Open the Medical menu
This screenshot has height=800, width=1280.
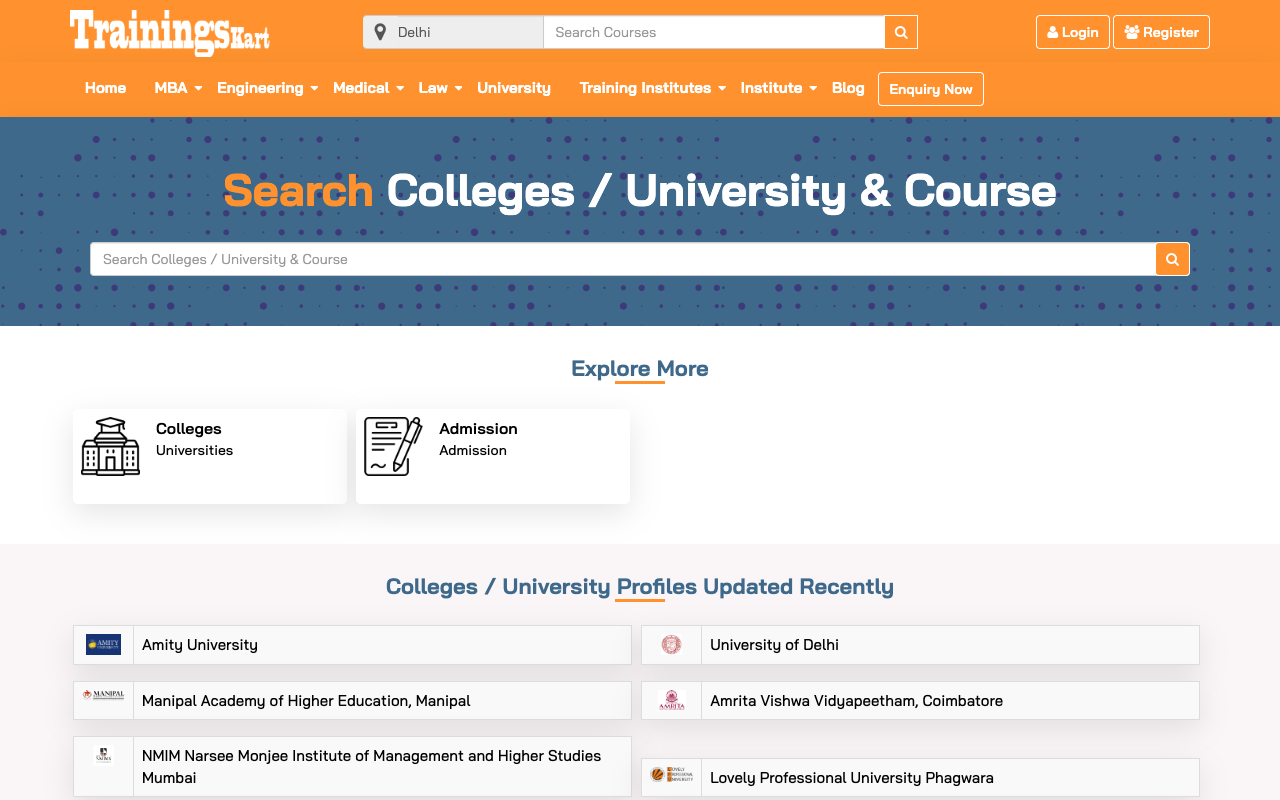click(361, 88)
